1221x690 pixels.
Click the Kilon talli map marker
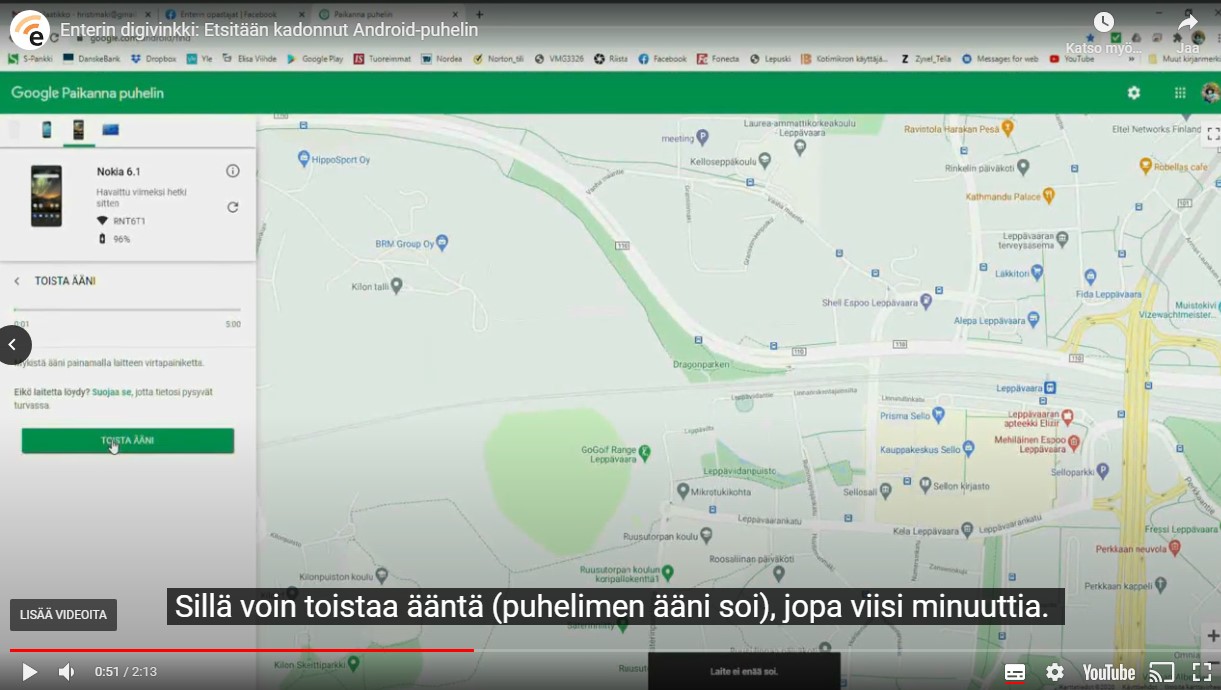click(396, 286)
